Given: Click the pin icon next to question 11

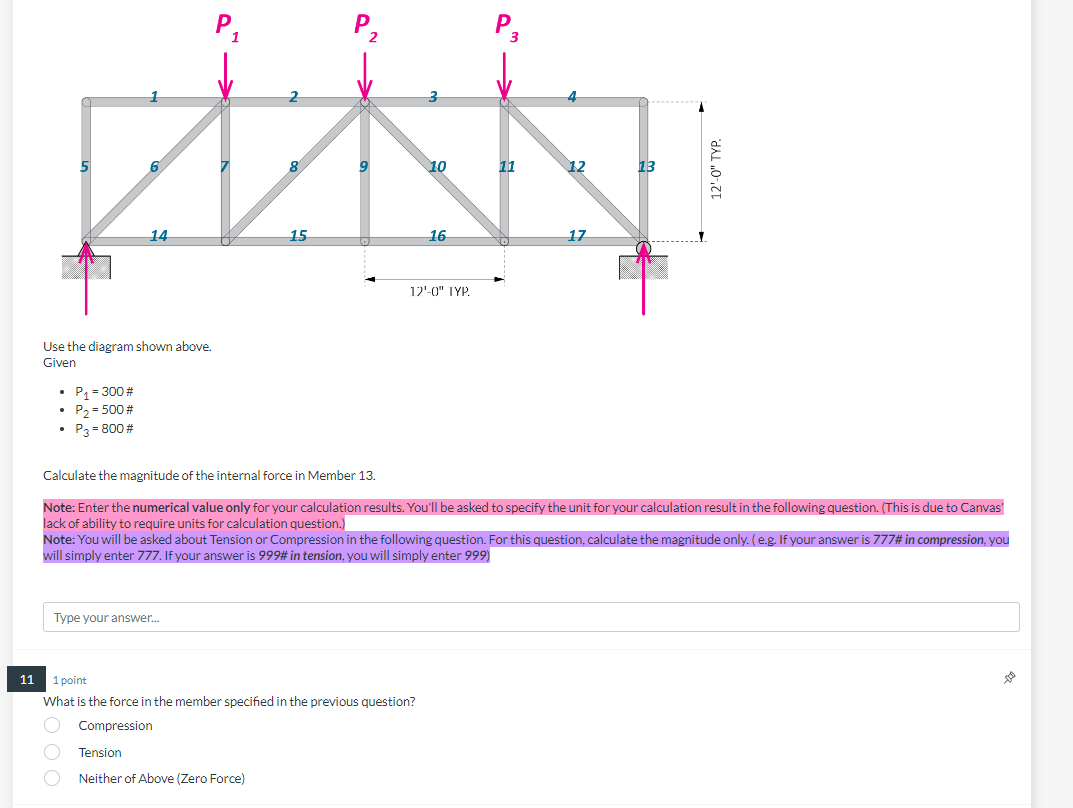Looking at the screenshot, I should [1009, 677].
